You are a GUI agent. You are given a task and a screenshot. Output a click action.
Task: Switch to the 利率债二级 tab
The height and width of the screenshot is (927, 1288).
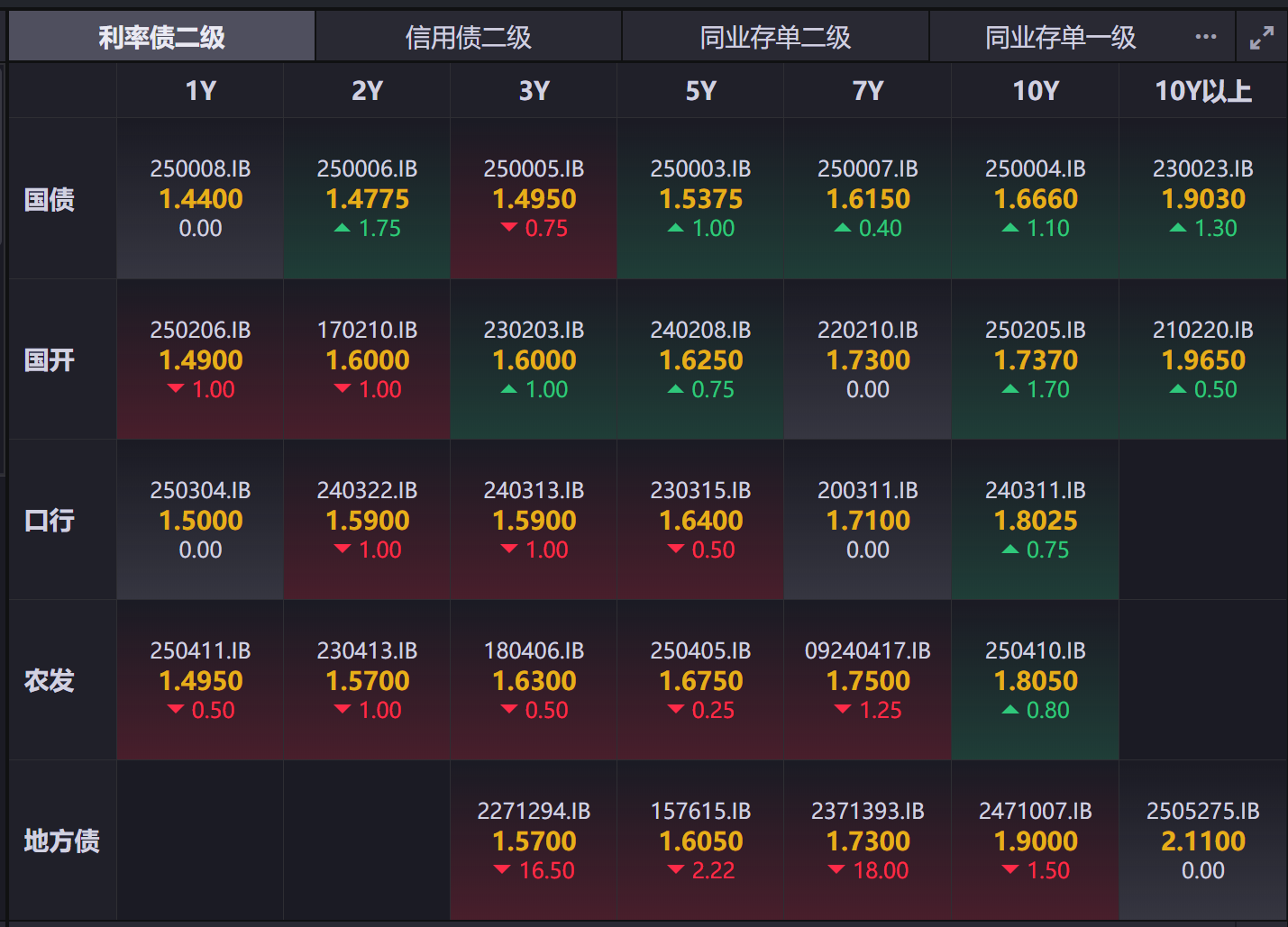(161, 37)
